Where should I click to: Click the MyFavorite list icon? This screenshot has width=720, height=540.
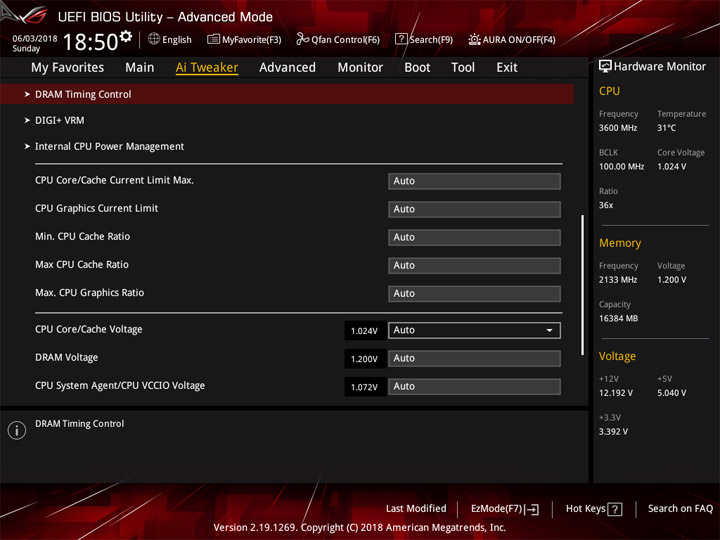(213, 39)
